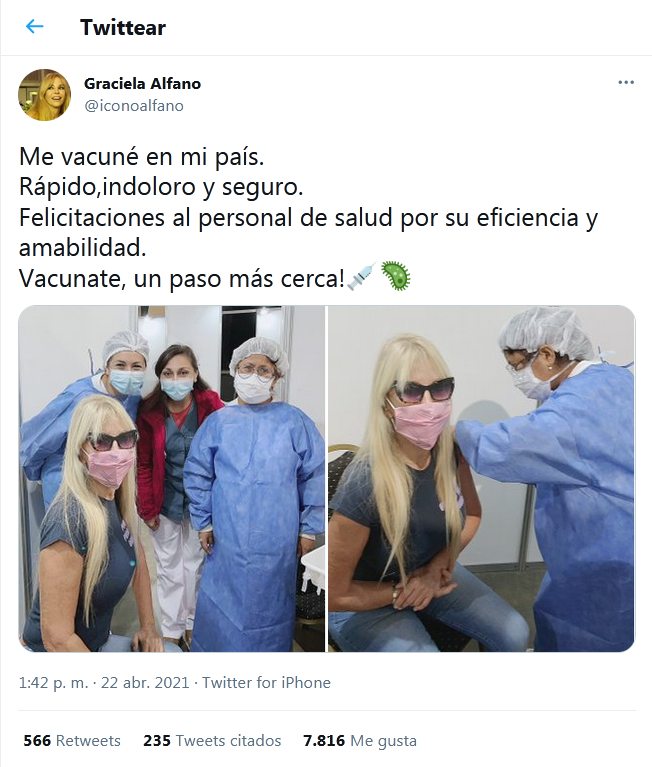View the 7.816 Me gusta list
This screenshot has width=652, height=767.
[x=360, y=741]
